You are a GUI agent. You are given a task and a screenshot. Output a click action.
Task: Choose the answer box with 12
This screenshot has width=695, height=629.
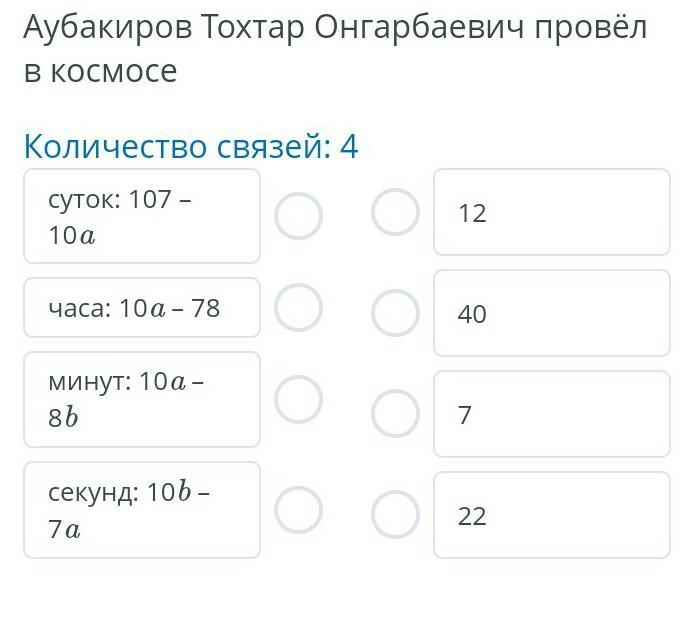coord(551,212)
